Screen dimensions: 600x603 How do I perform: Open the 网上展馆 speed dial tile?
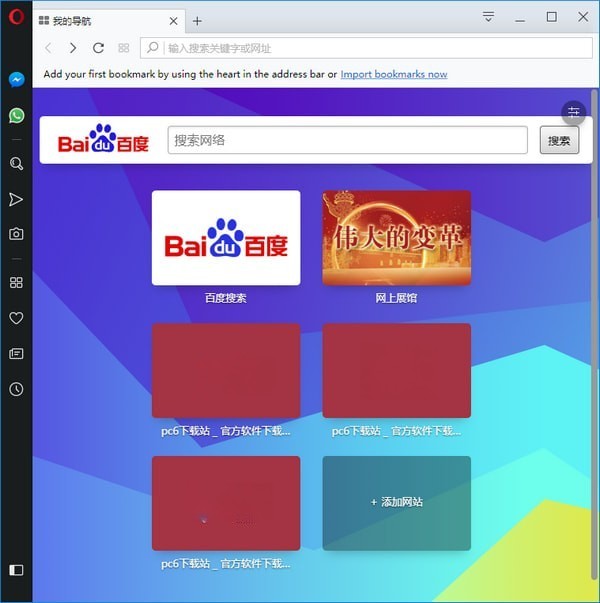tap(397, 238)
